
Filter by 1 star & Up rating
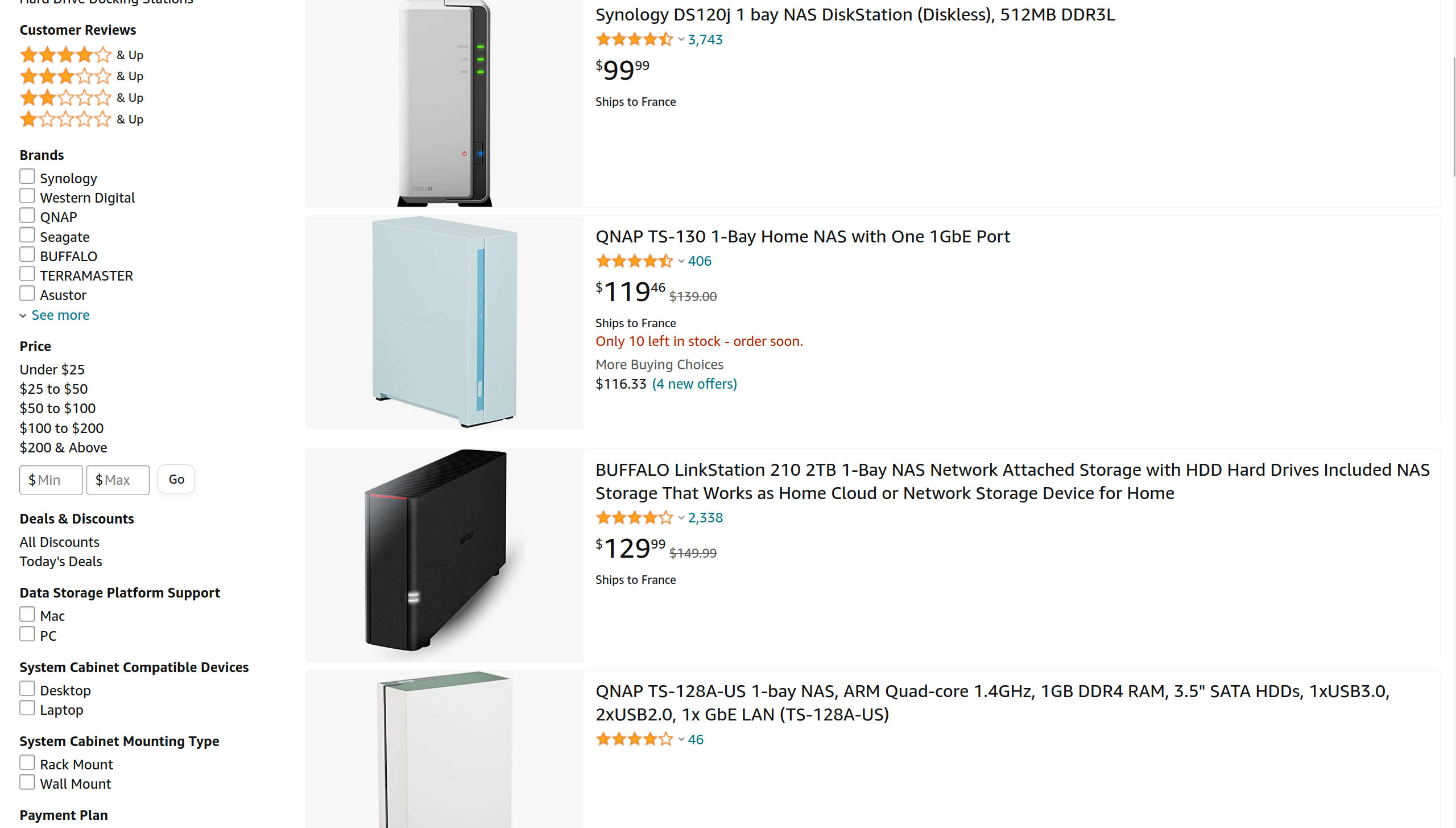(81, 119)
